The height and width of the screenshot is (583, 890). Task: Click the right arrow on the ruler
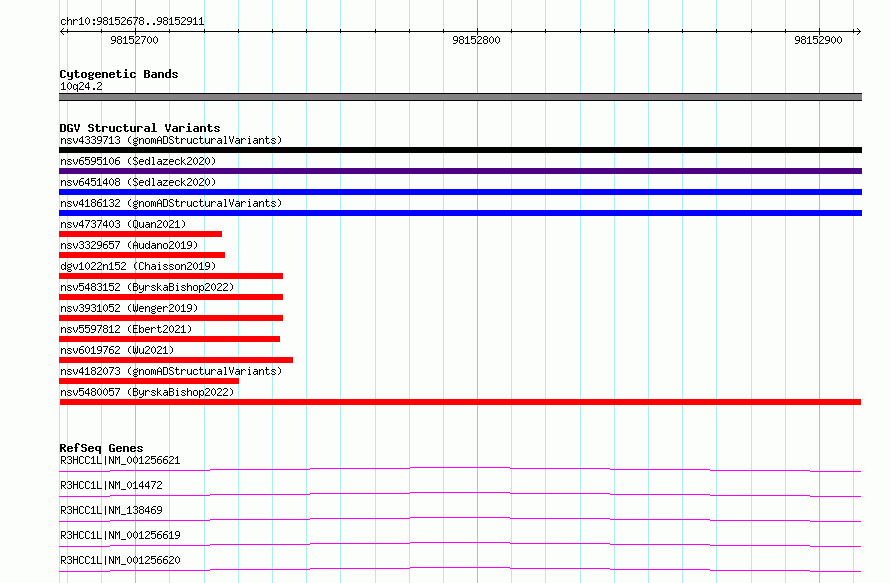857,31
